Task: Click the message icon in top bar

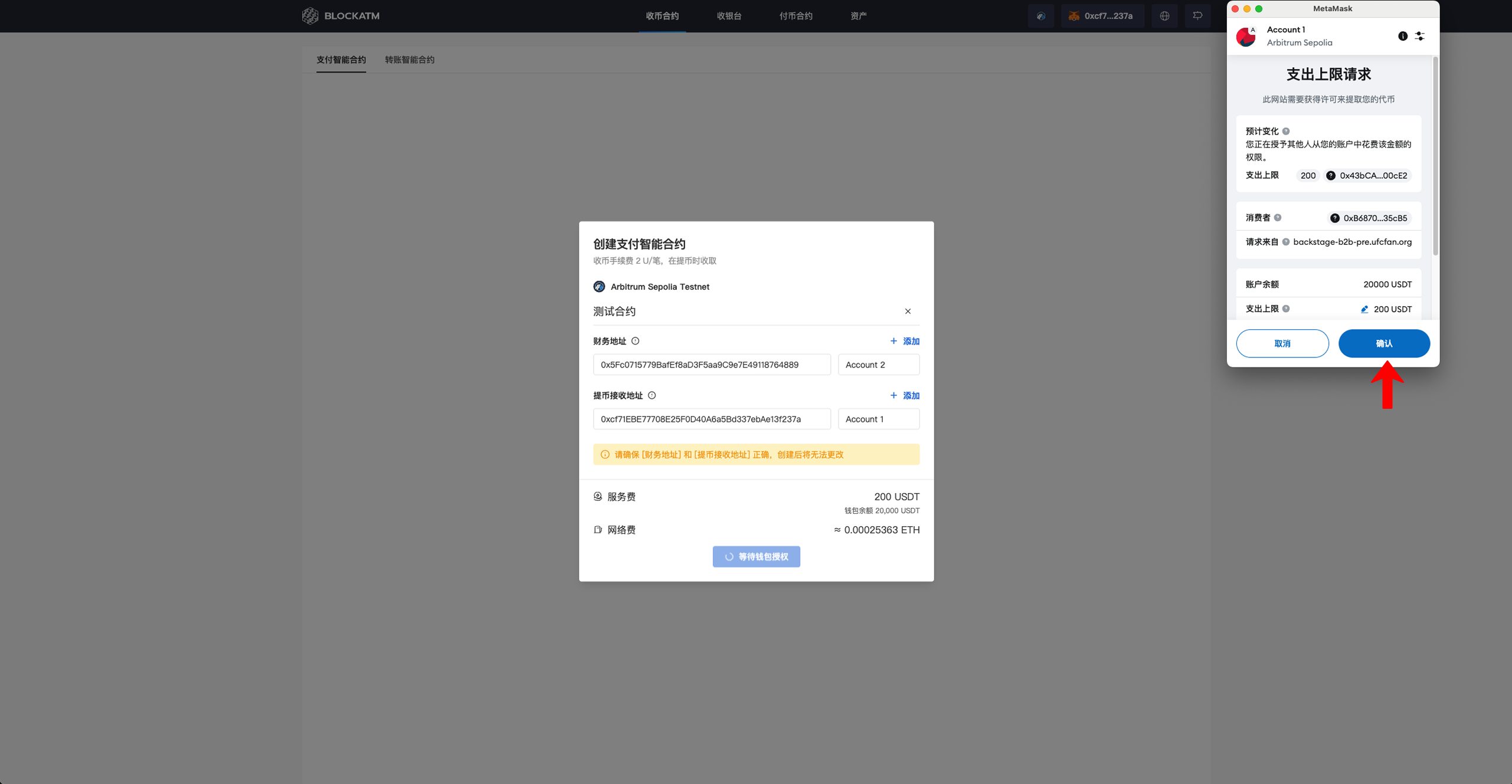Action: click(1197, 16)
